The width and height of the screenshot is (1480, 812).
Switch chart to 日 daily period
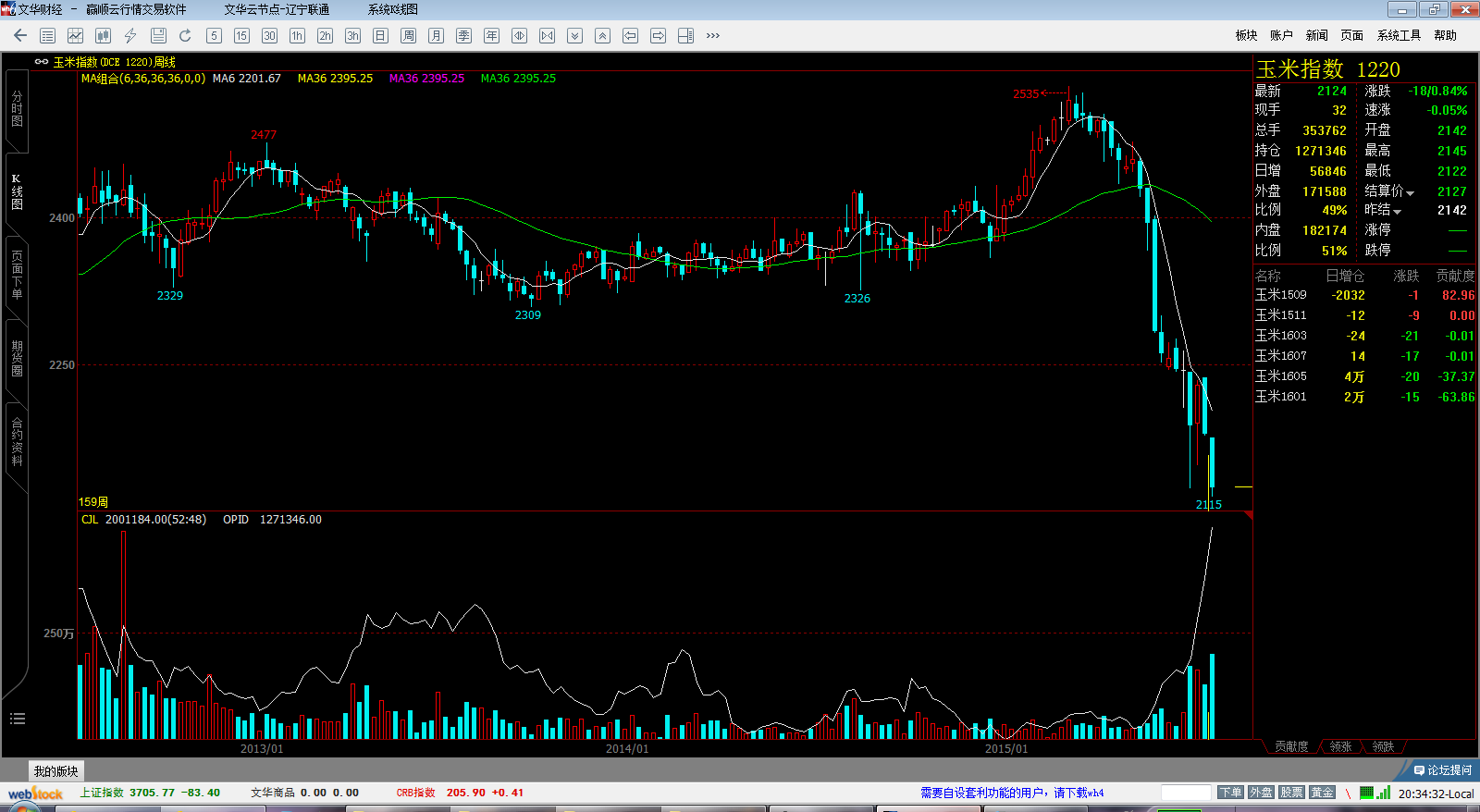click(x=380, y=35)
